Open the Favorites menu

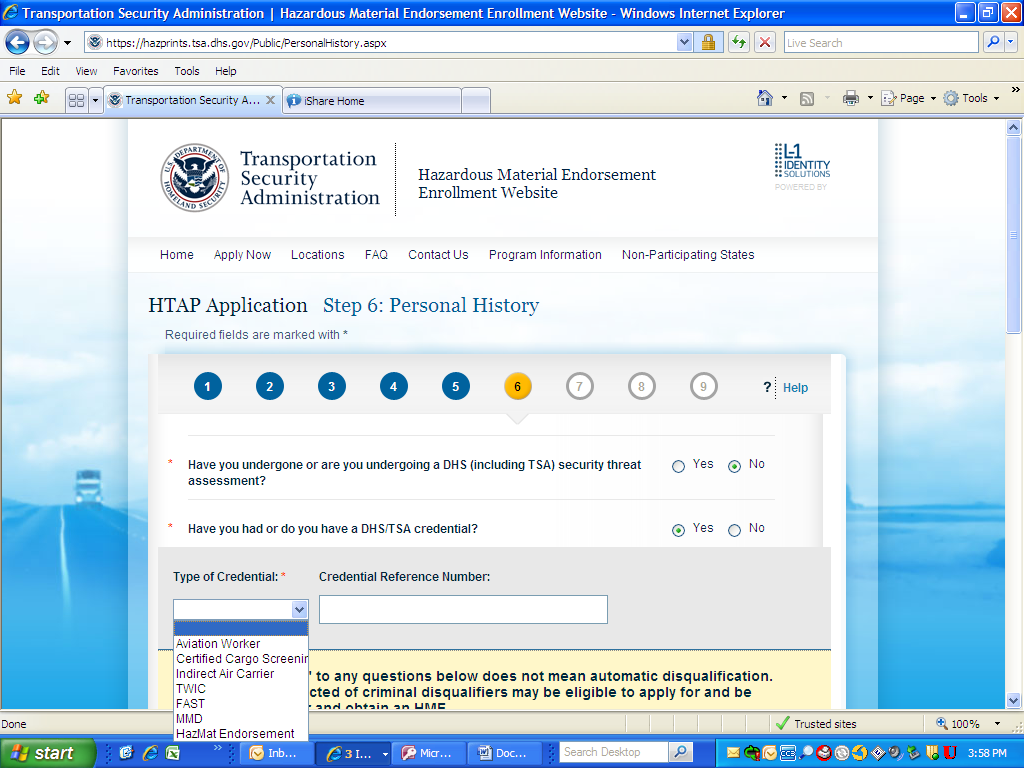[136, 71]
